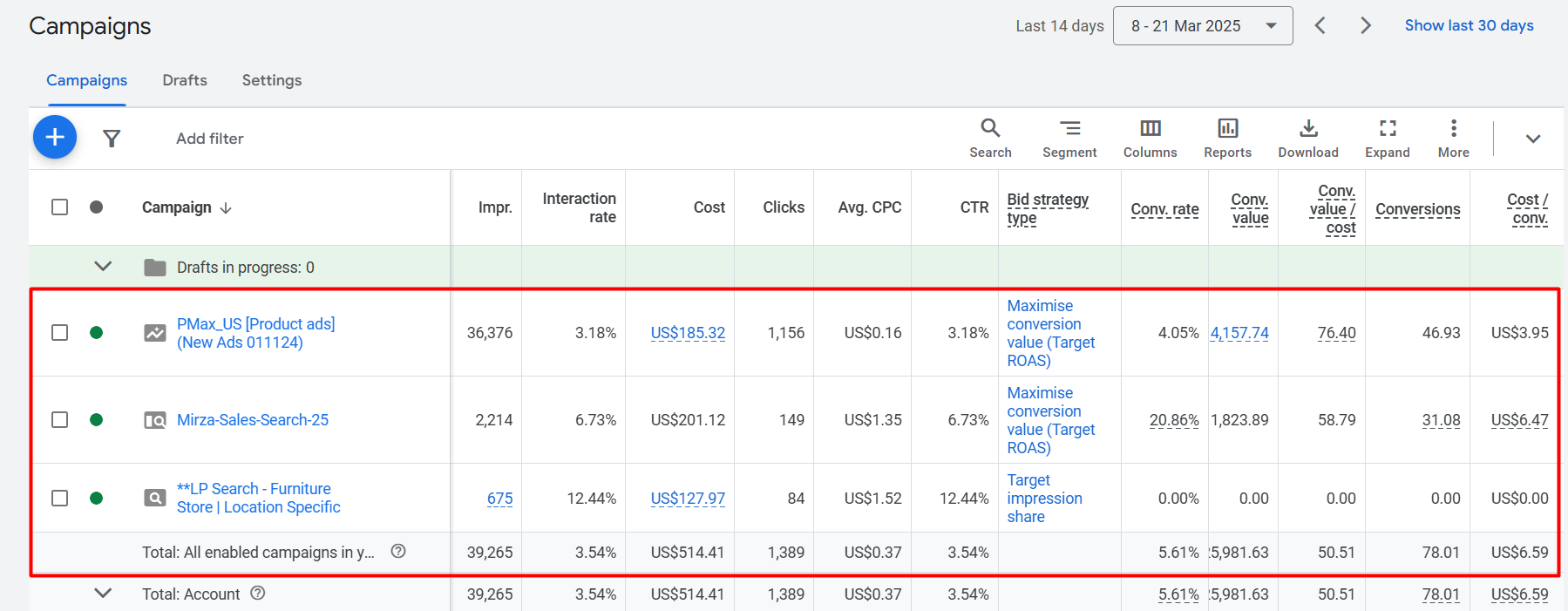Open the Search tool in the toolbar
Viewport: 1568px width, 611px height.
point(990,139)
